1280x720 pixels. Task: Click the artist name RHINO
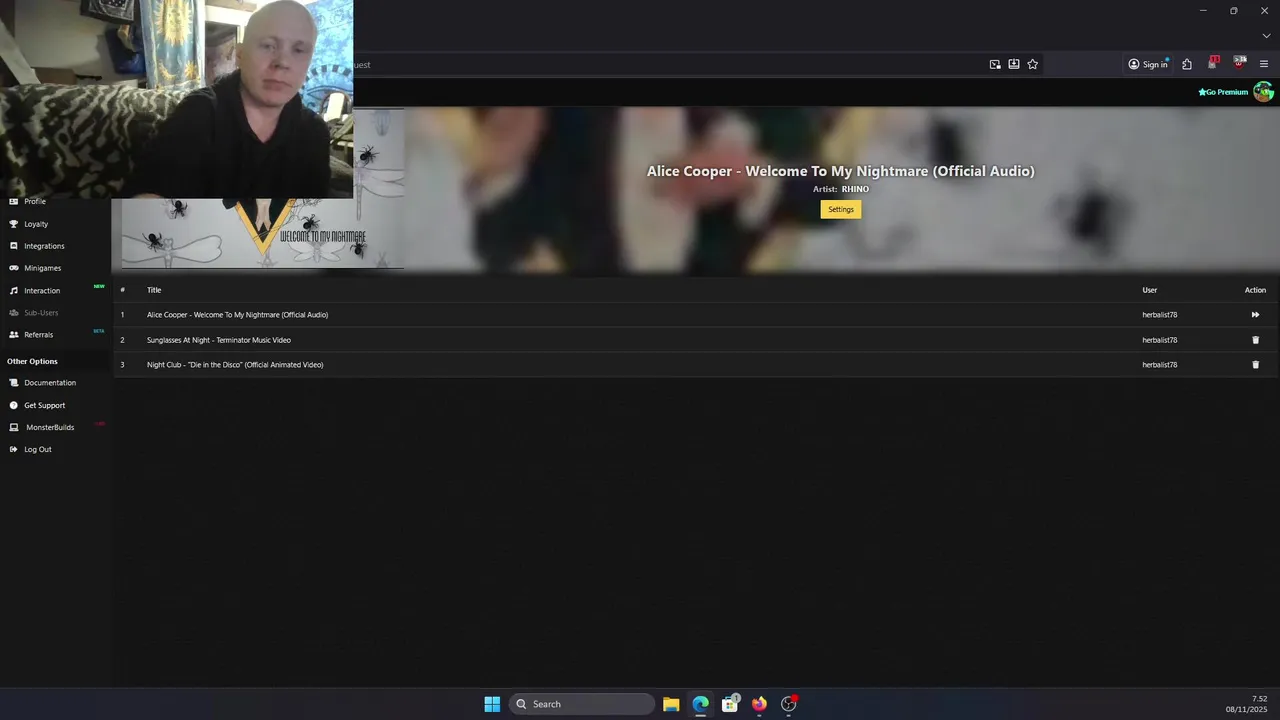tap(855, 189)
